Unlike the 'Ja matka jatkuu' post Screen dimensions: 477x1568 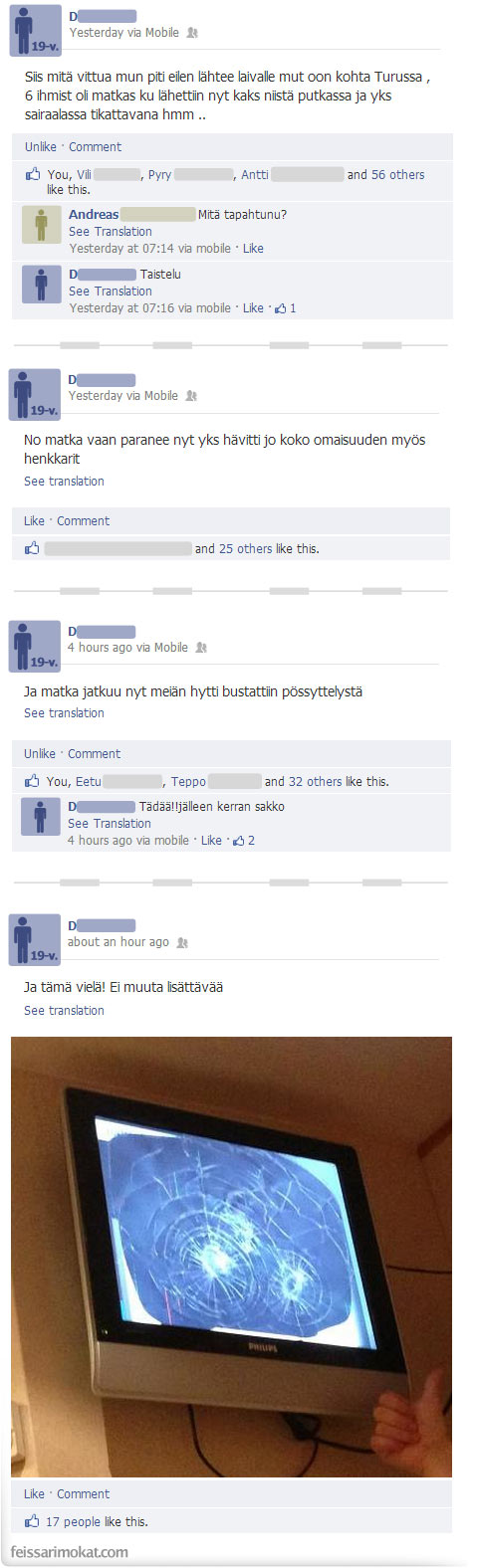40,753
